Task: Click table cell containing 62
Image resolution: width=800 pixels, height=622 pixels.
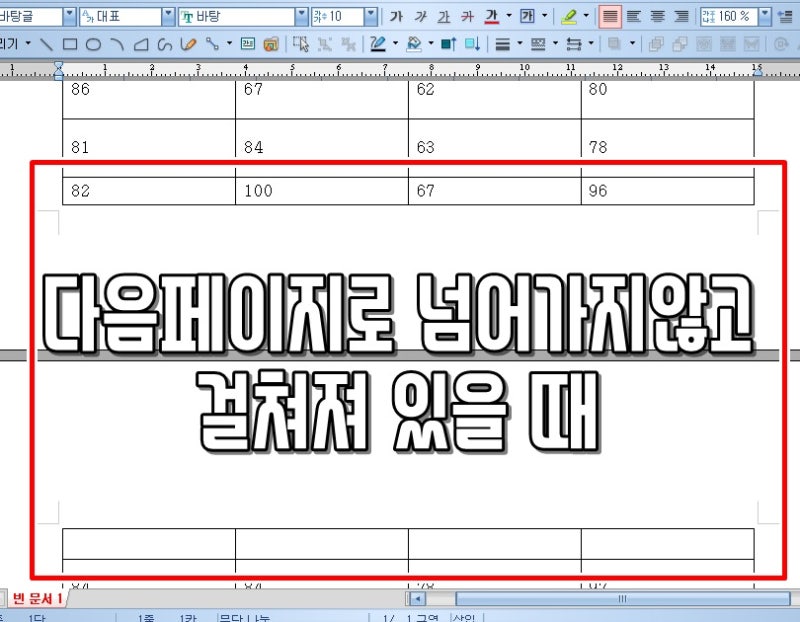Action: coord(495,99)
